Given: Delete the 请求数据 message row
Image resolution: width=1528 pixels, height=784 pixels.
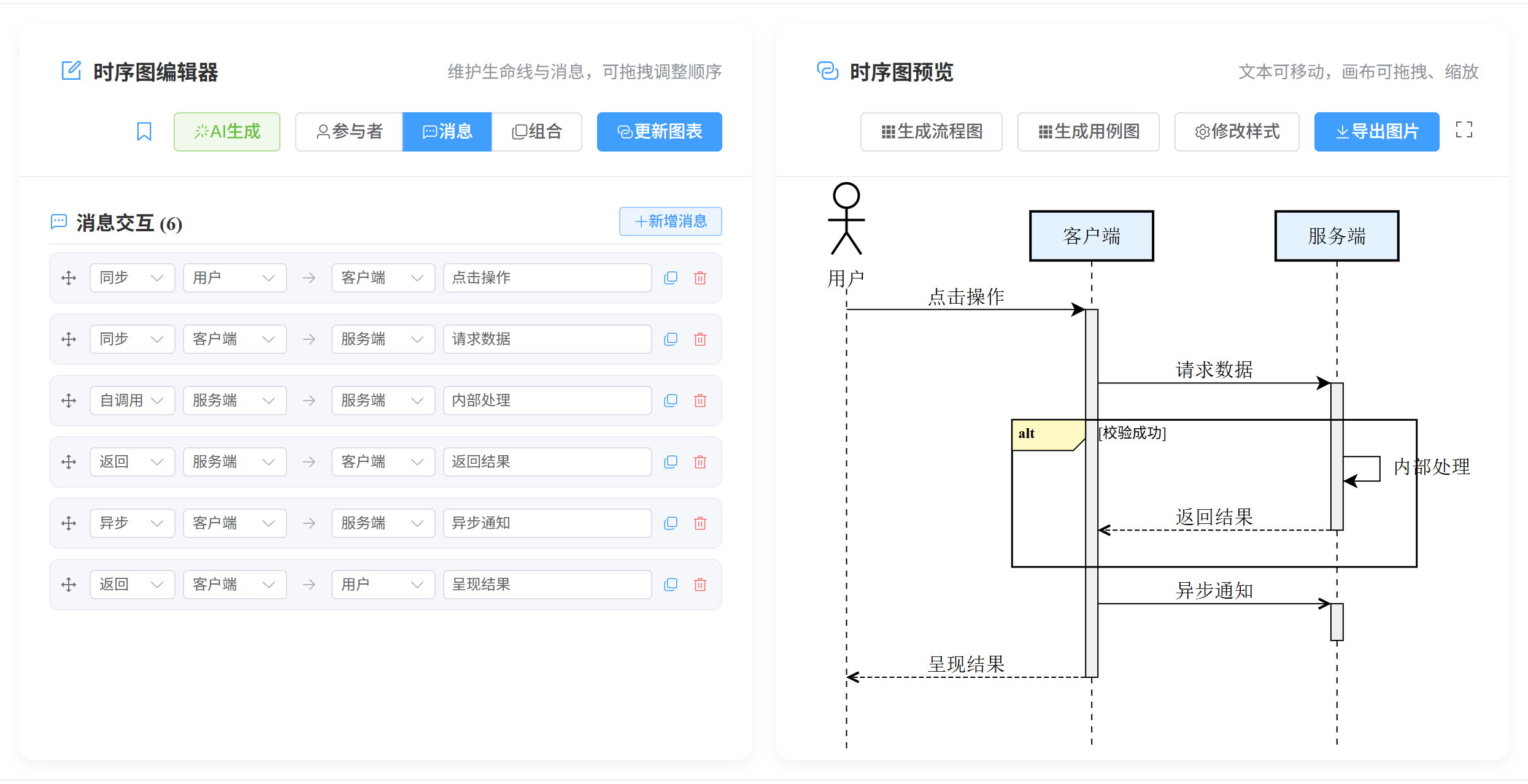Looking at the screenshot, I should (700, 339).
